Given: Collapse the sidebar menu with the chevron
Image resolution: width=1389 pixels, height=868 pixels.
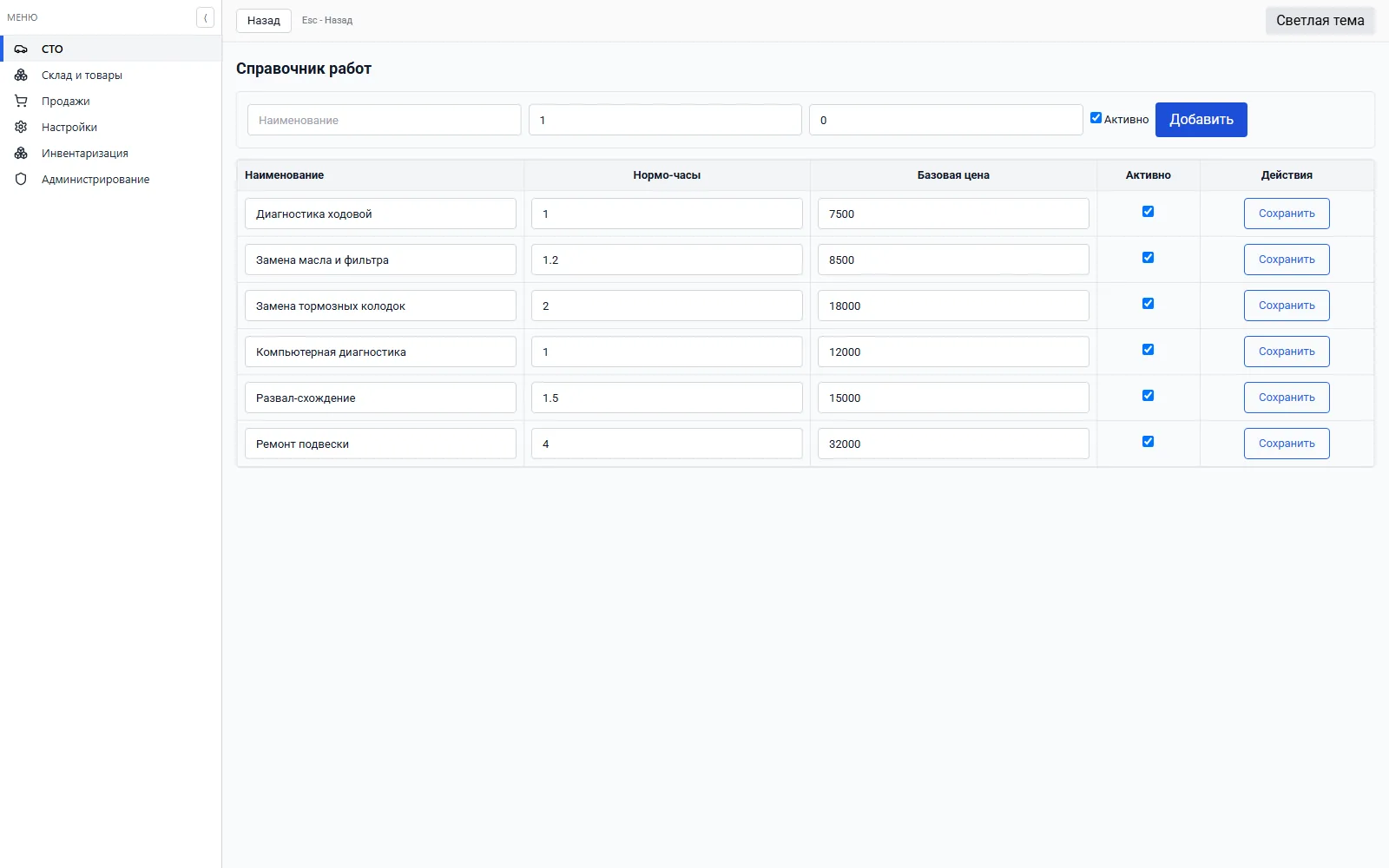Looking at the screenshot, I should (x=205, y=17).
